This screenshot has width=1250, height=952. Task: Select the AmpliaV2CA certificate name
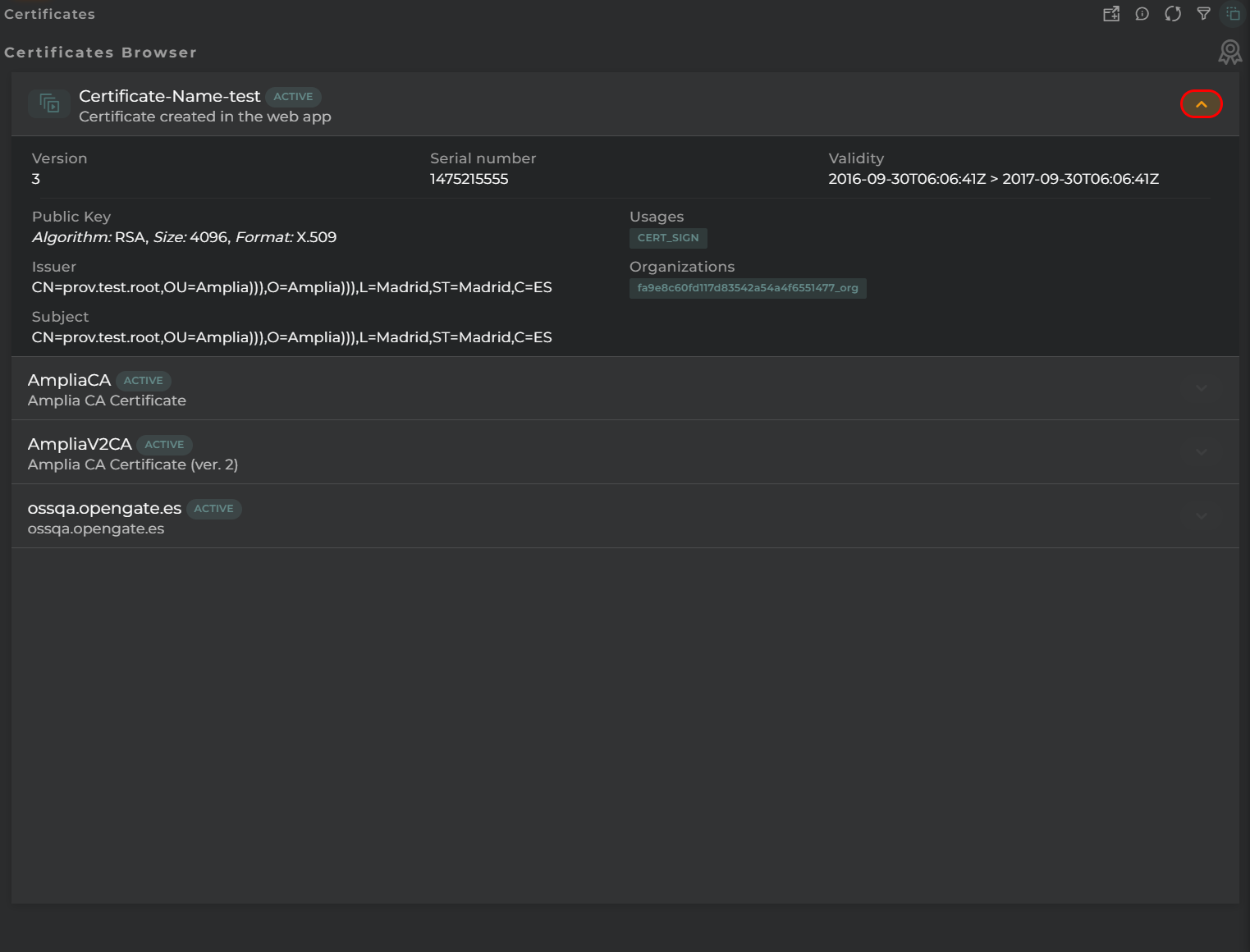click(80, 444)
